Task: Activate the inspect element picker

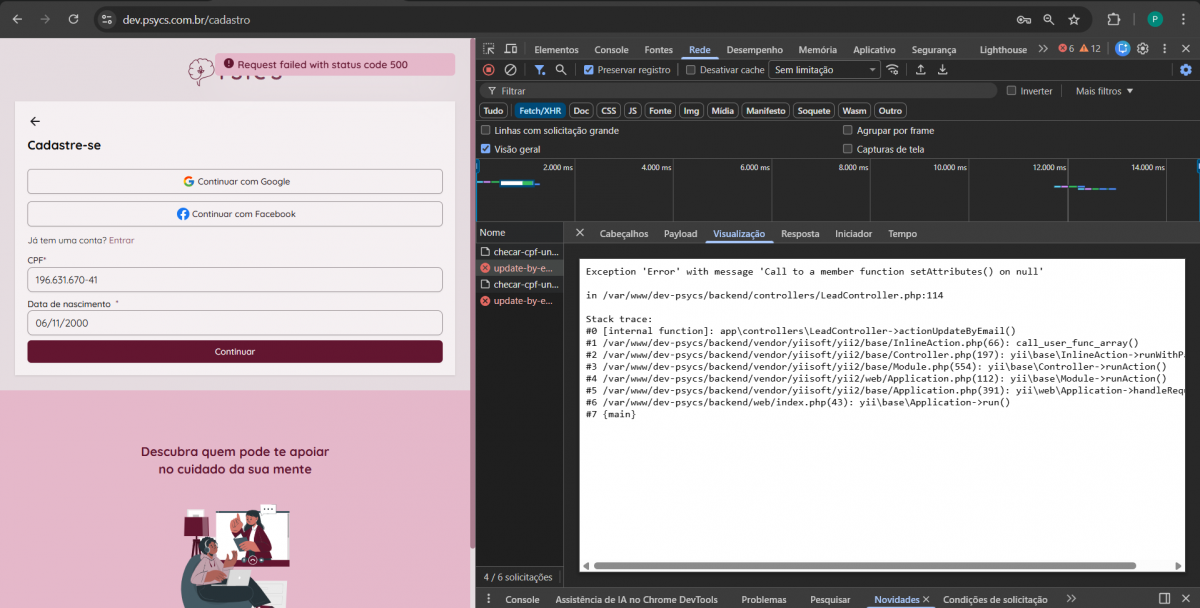Action: [x=489, y=49]
